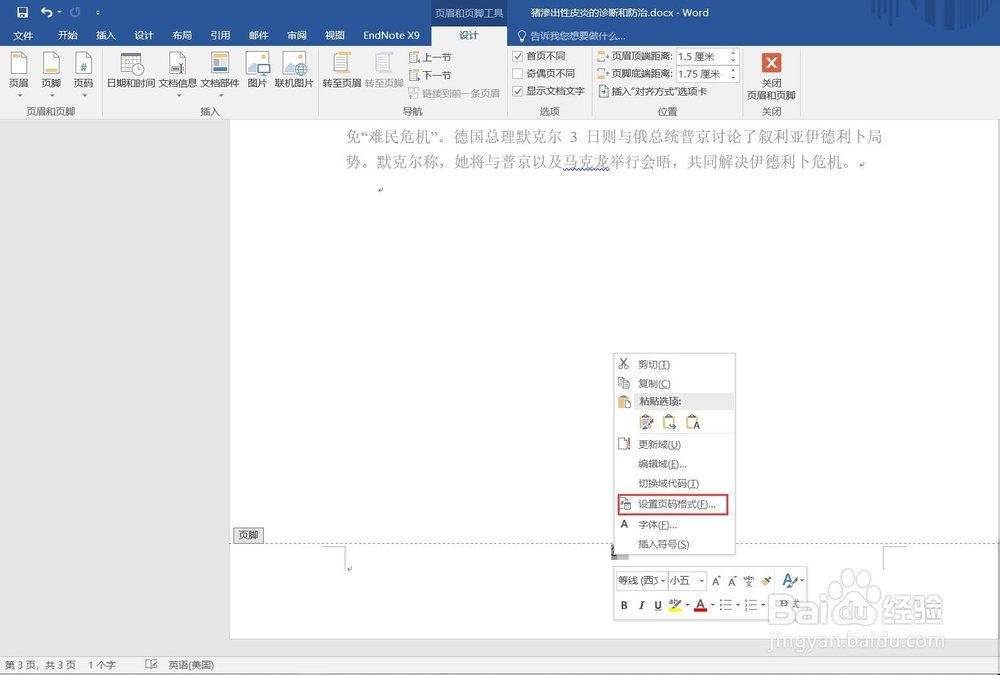
Task: Click the bullet list icon
Action: click(726, 605)
